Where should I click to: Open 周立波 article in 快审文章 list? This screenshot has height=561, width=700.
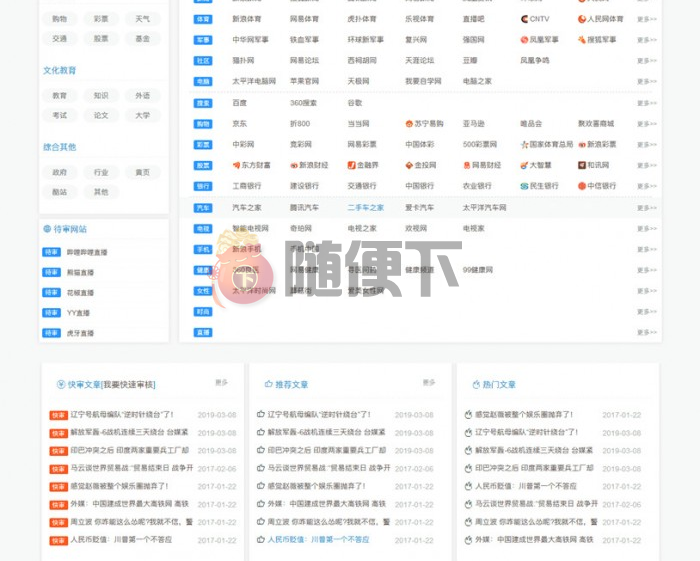132,522
